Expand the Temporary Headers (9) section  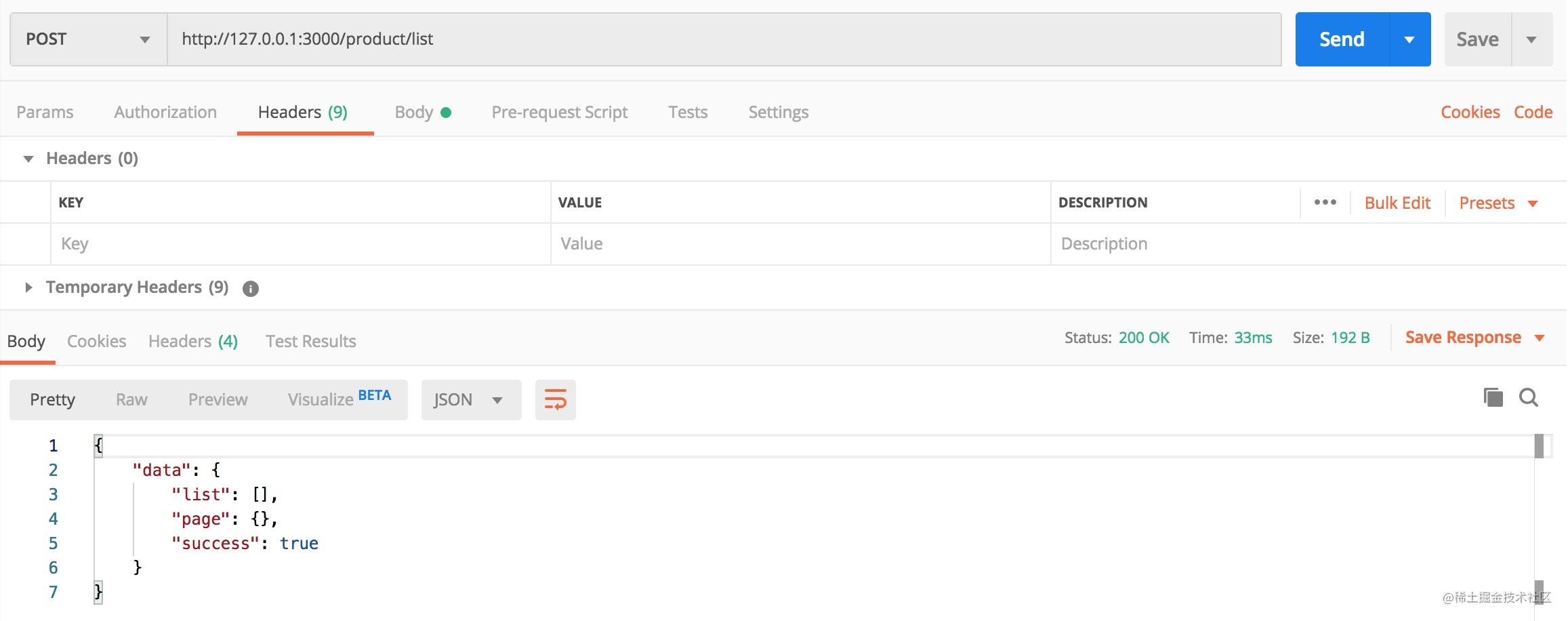pos(28,287)
